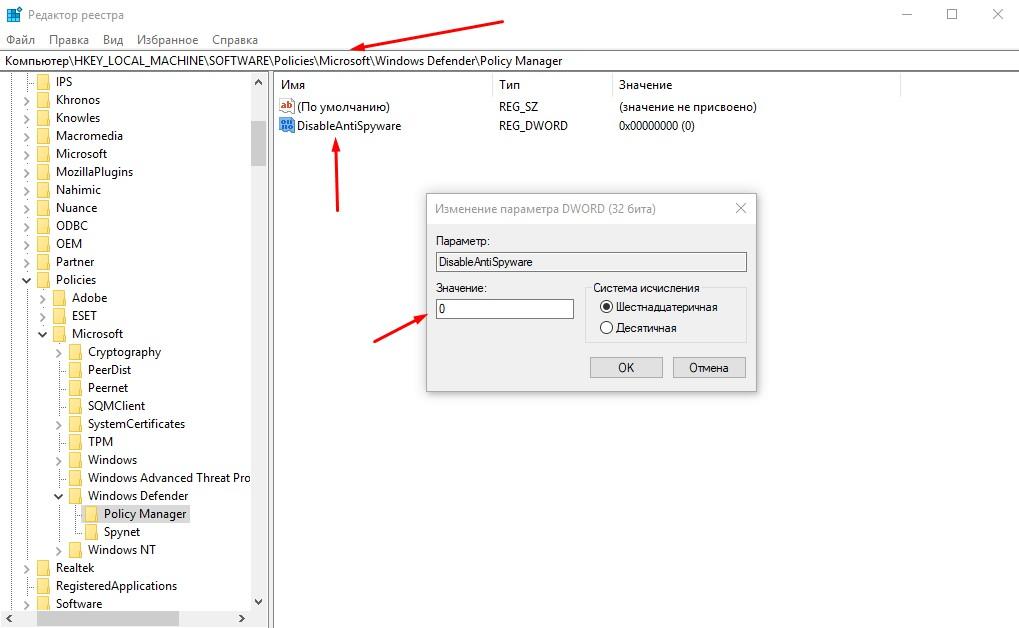The width and height of the screenshot is (1019, 628).
Task: Select the Software tree item
Action: pos(79,604)
